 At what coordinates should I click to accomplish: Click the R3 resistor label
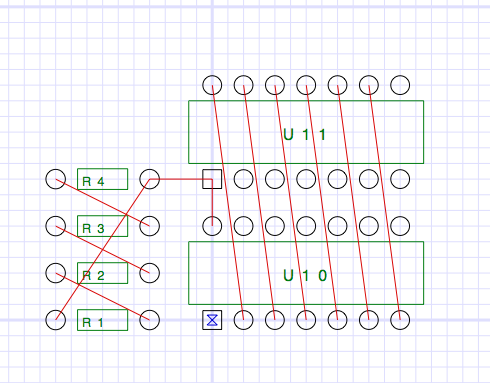click(x=93, y=228)
